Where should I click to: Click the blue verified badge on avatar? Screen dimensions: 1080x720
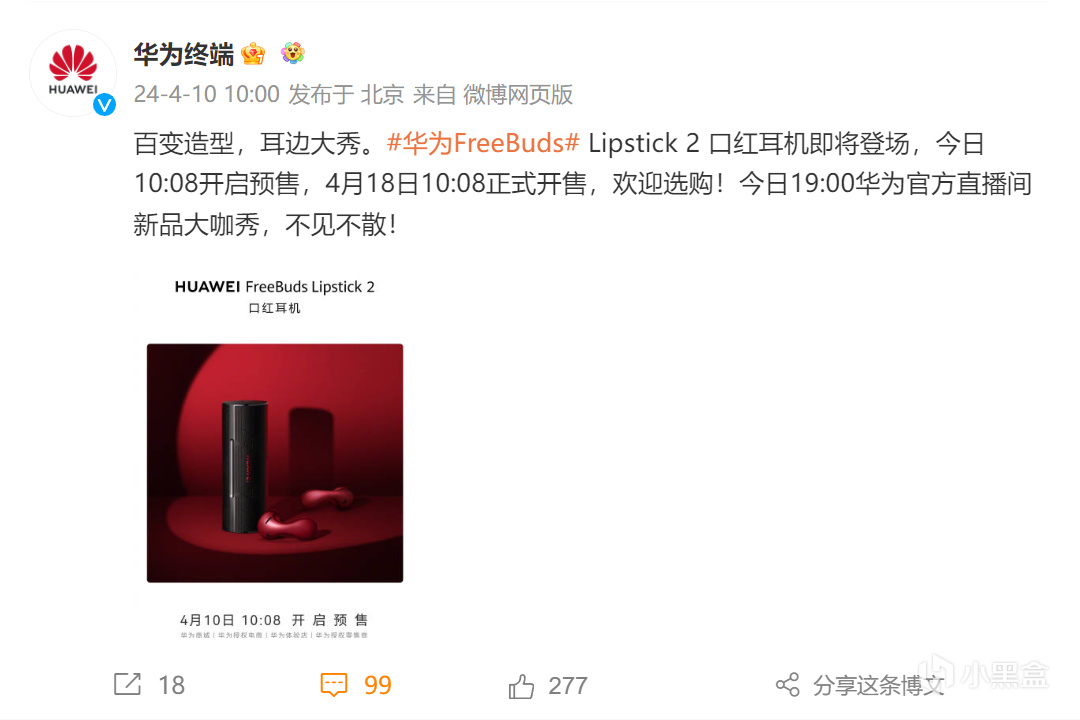[104, 105]
